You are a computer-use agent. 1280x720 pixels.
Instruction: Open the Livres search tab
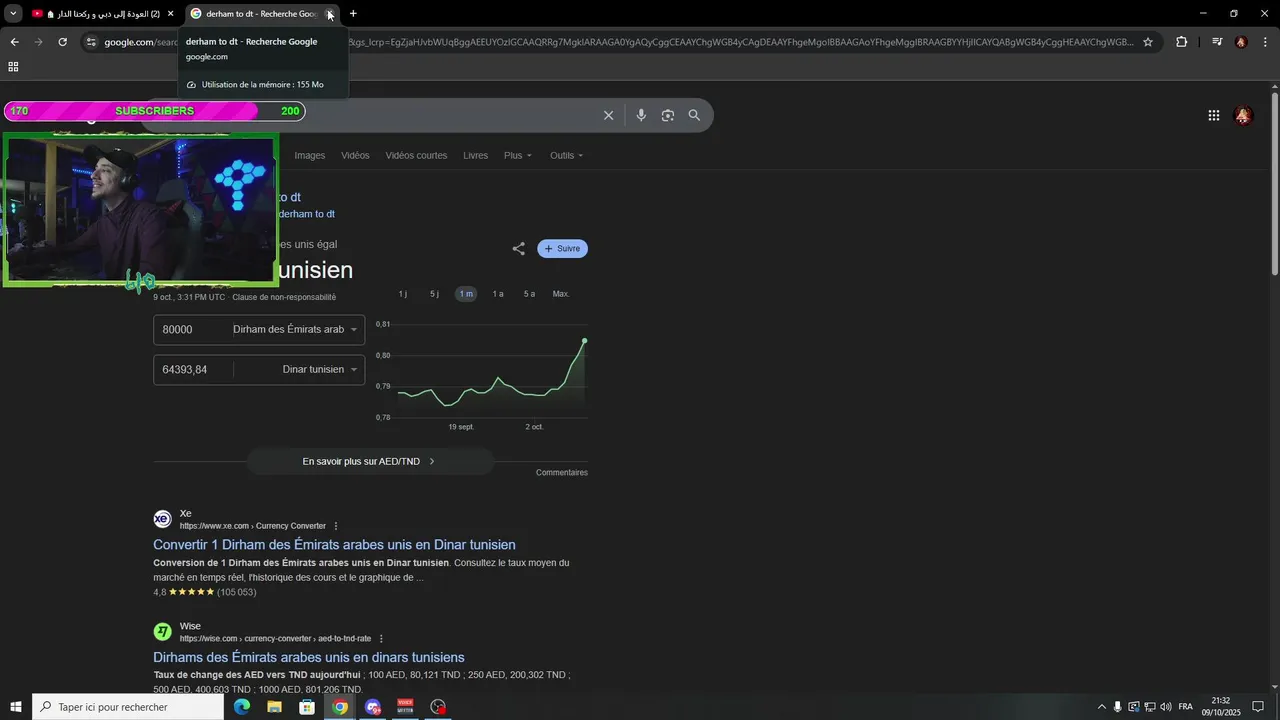(476, 155)
